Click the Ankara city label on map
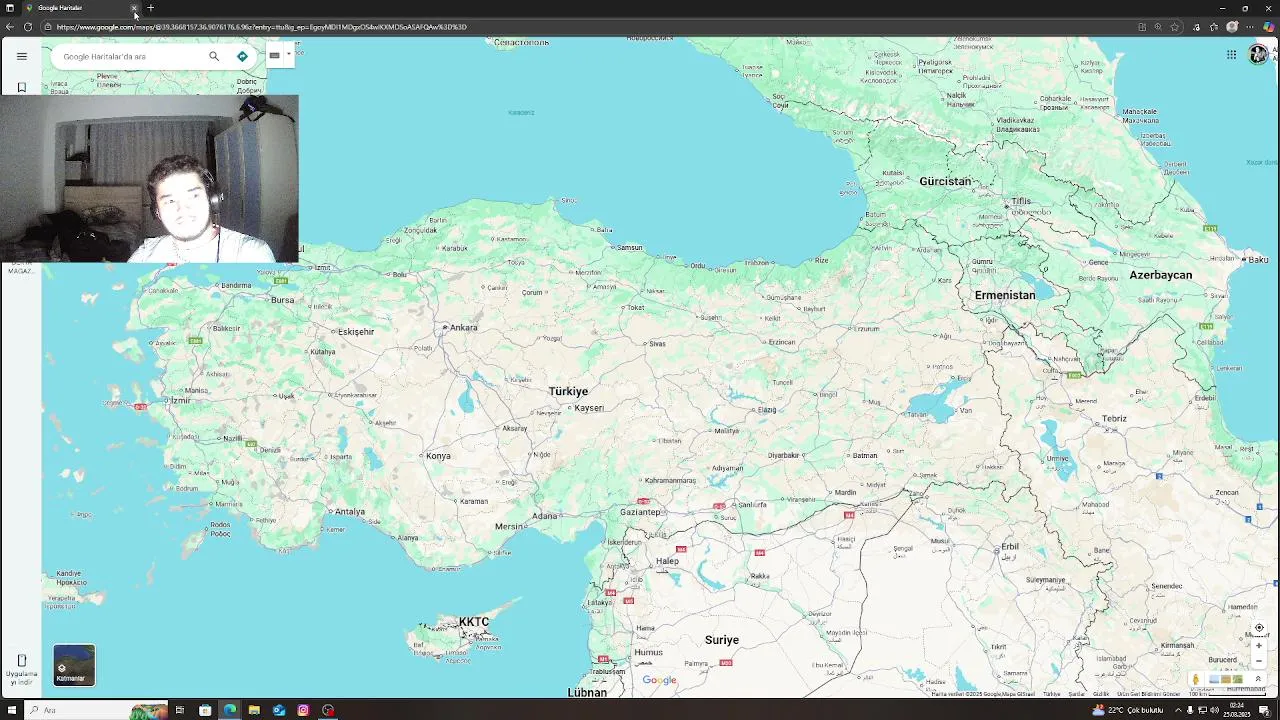1280x720 pixels. point(463,327)
